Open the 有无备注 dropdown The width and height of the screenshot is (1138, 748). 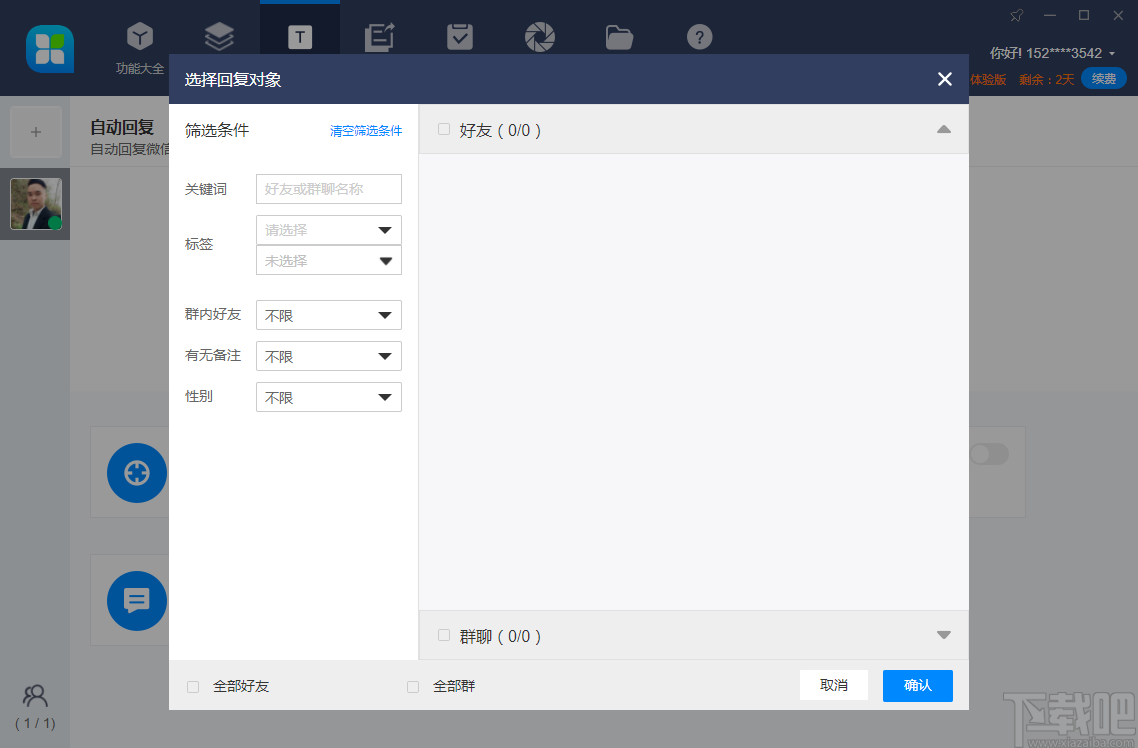329,356
